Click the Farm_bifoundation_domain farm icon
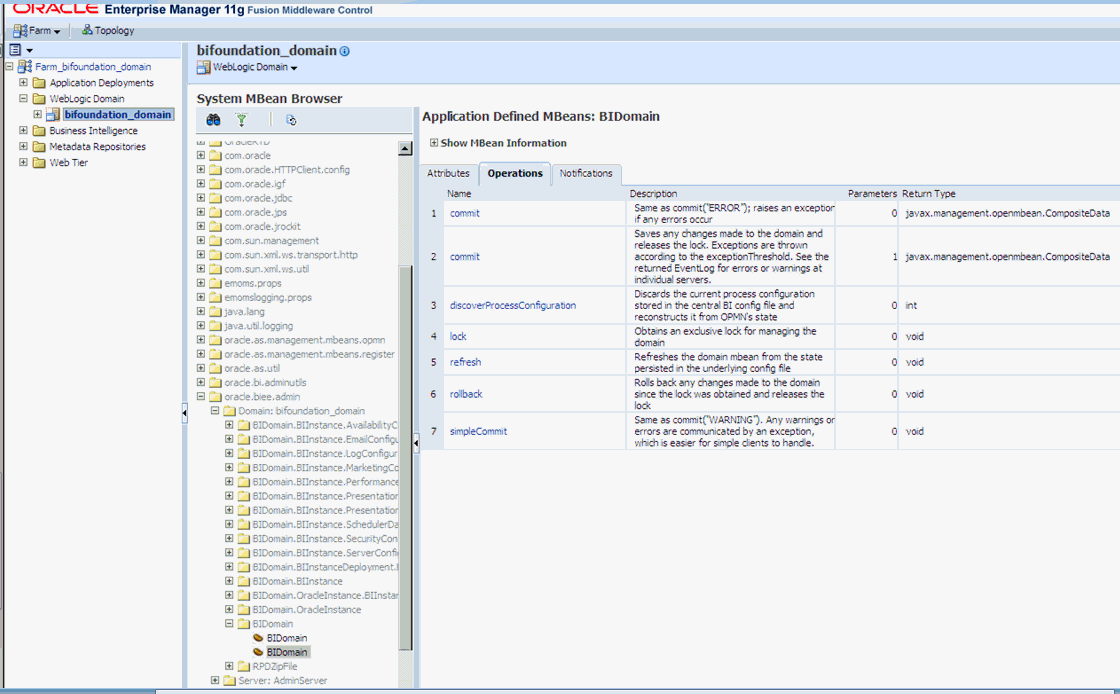This screenshot has width=1120, height=694. (25, 66)
